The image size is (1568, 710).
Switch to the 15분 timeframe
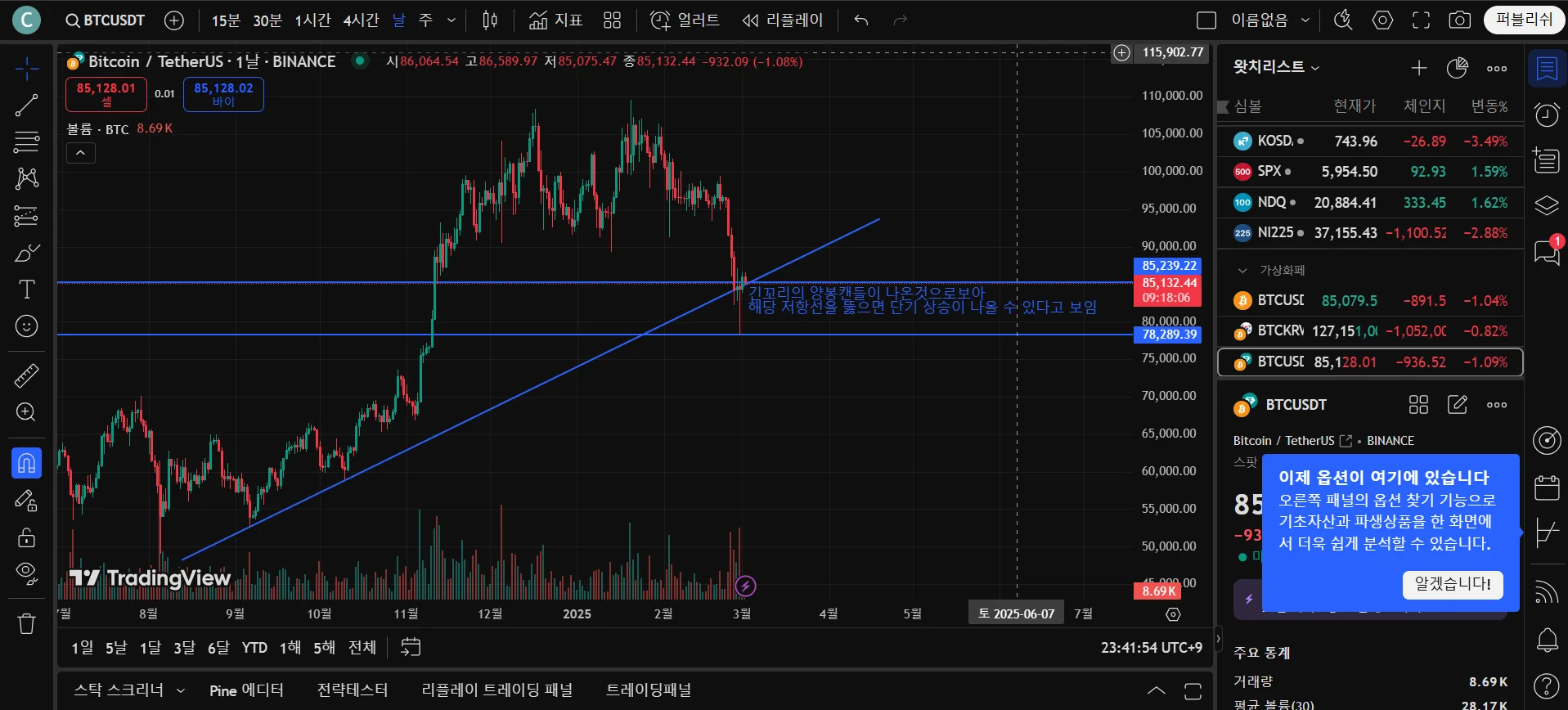click(x=226, y=20)
